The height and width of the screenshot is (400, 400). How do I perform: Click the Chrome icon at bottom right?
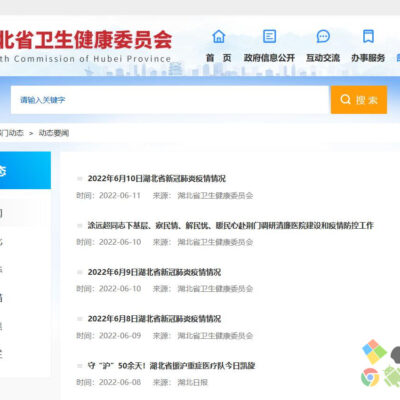pos(370,377)
